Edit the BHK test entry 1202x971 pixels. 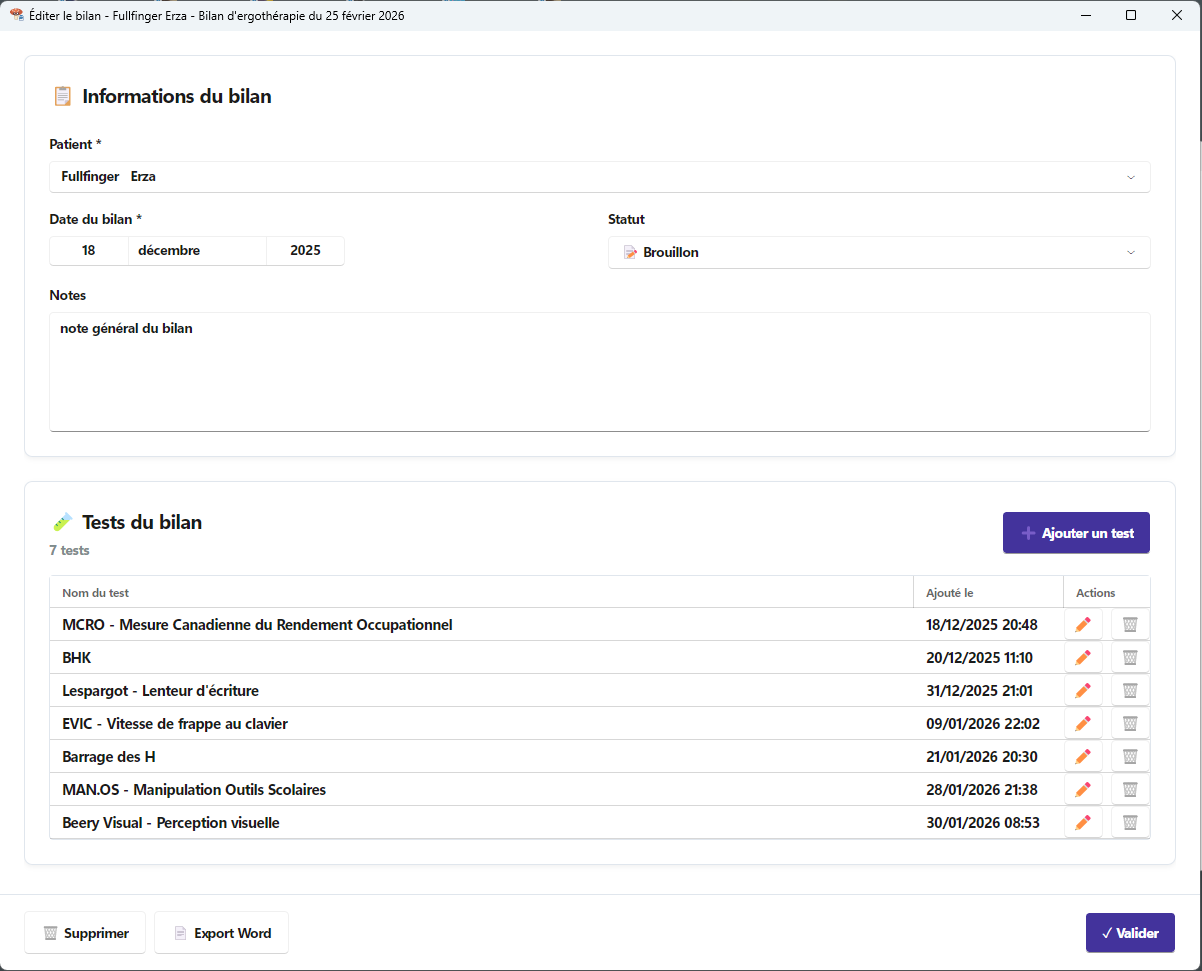point(1083,658)
